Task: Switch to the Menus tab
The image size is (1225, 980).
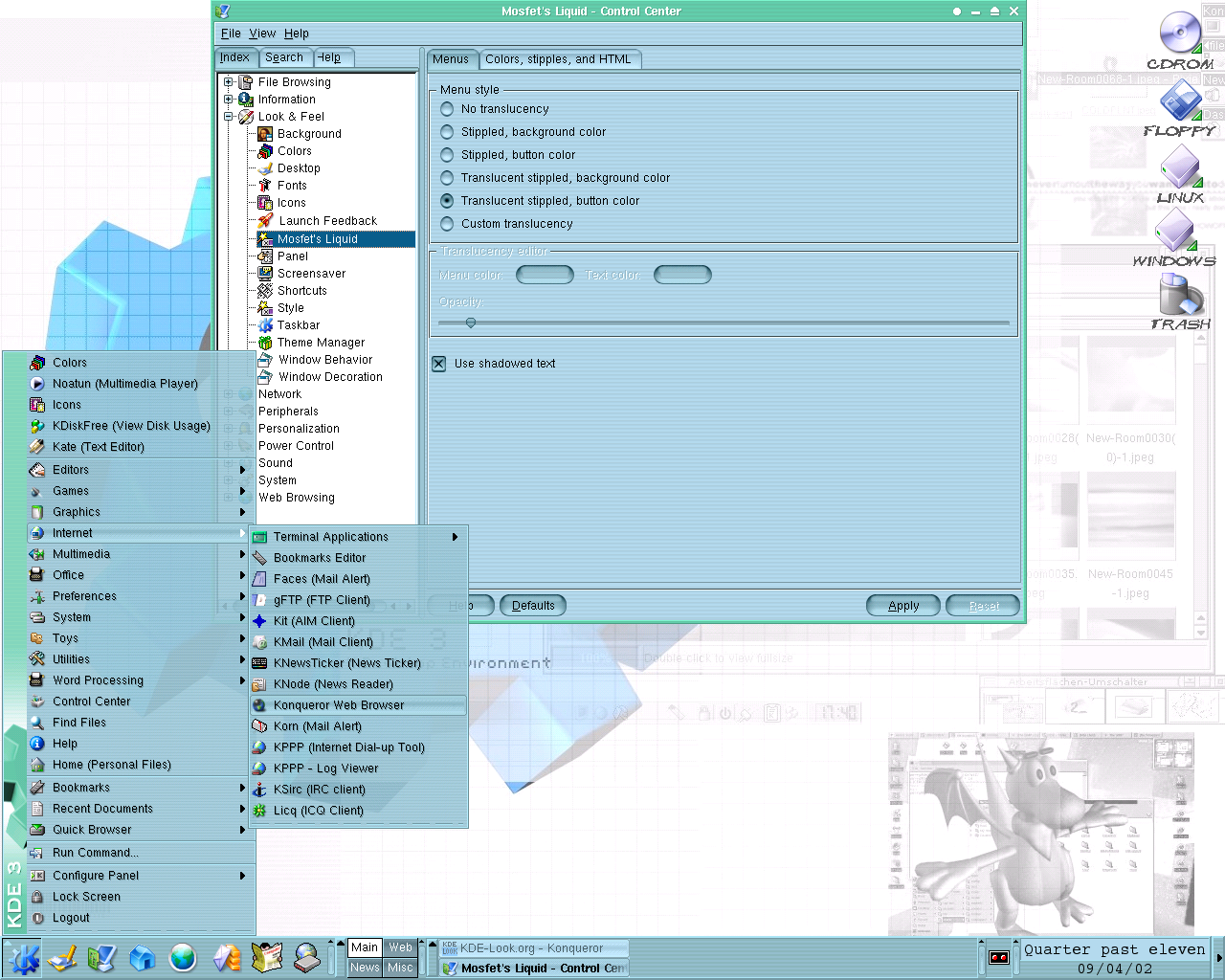Action: (x=451, y=59)
